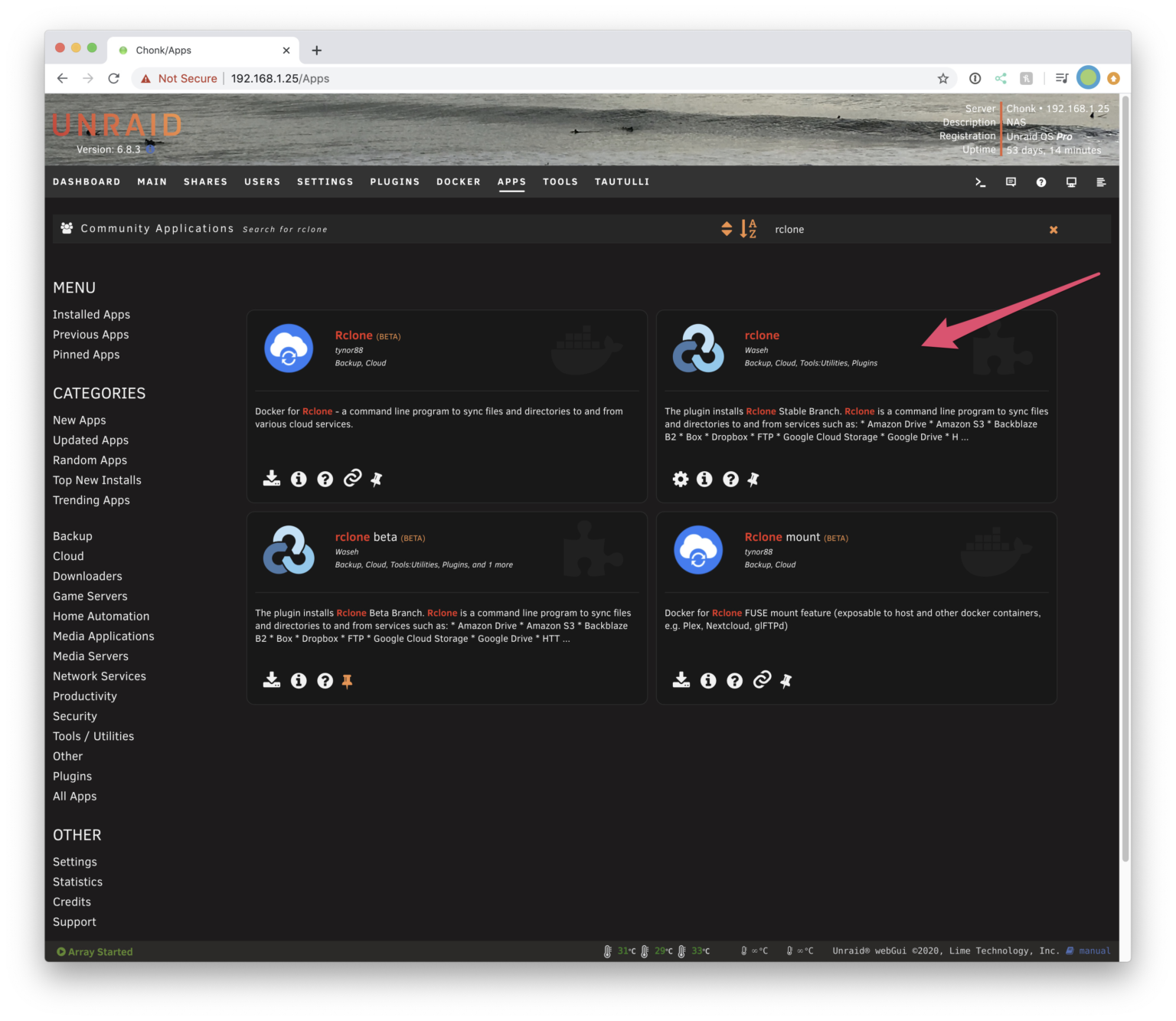This screenshot has height=1021, width=1176.
Task: Open the Dashboard menu
Action: click(x=87, y=182)
